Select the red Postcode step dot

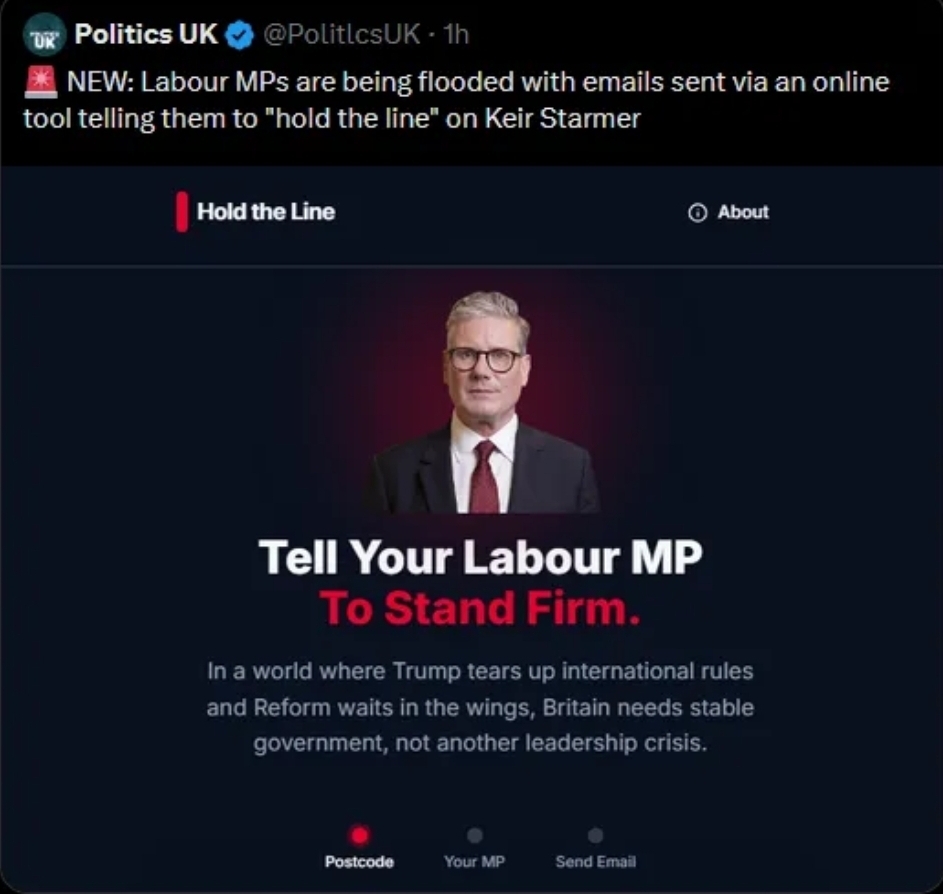pos(360,836)
